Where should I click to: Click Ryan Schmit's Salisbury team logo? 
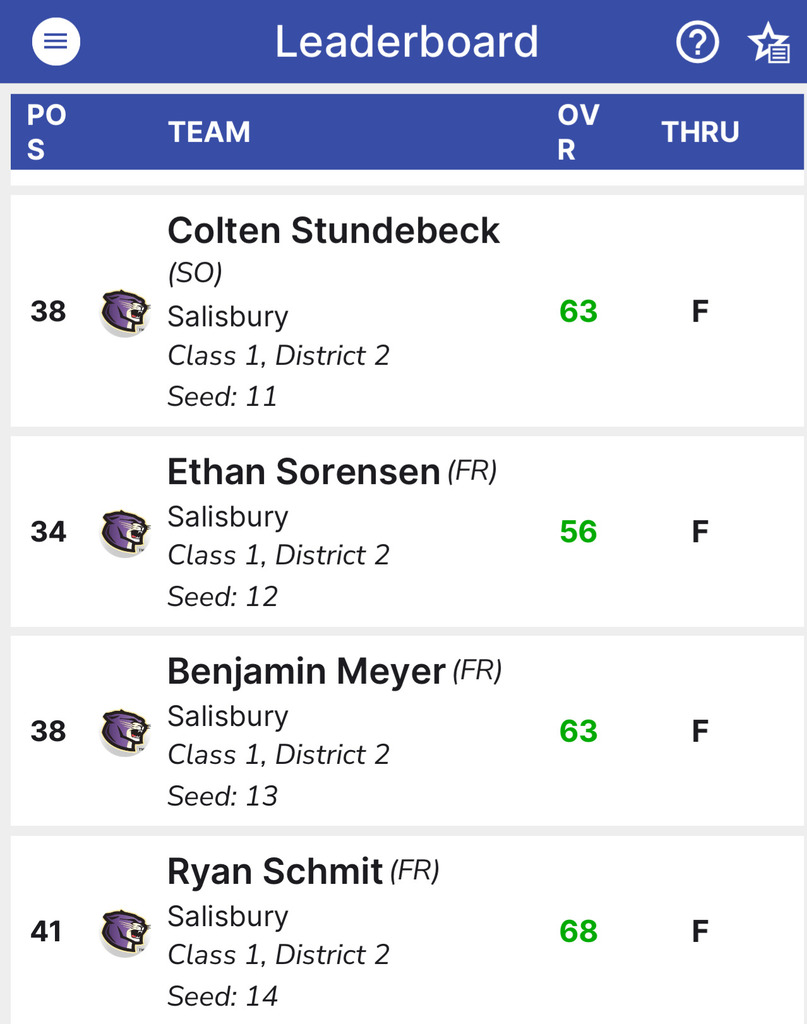tap(125, 931)
